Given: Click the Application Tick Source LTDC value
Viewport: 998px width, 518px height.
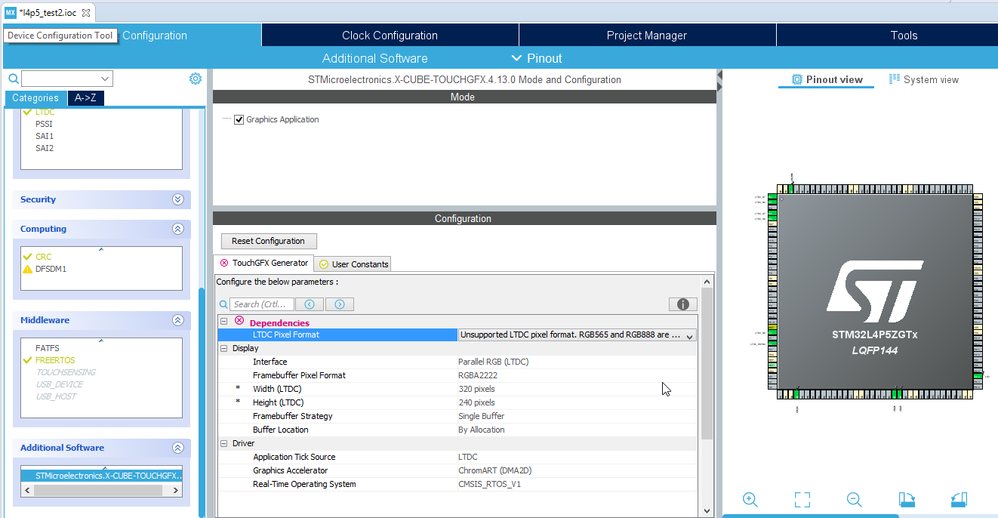Looking at the screenshot, I should point(468,457).
